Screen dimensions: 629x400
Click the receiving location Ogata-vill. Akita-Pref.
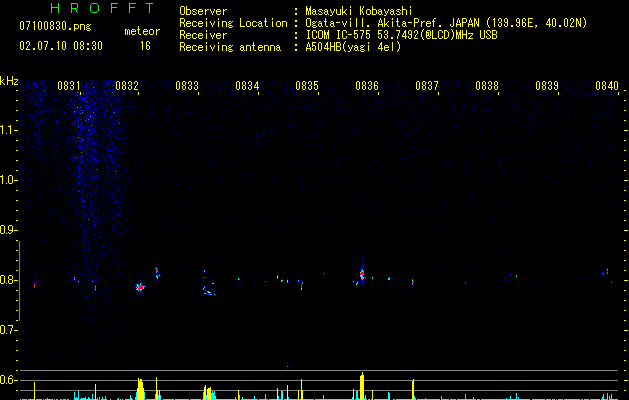click(x=374, y=23)
